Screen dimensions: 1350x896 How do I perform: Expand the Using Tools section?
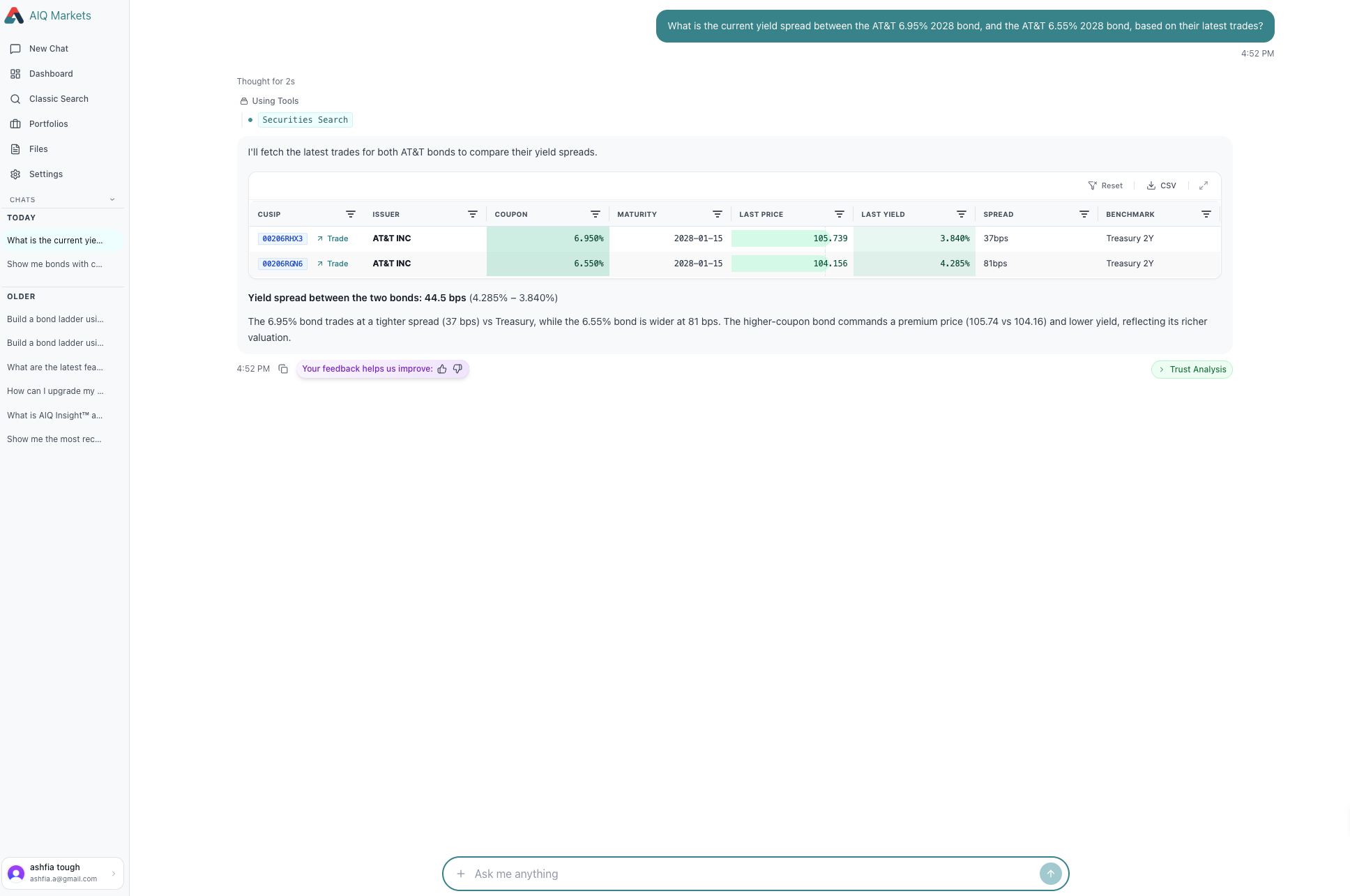tap(274, 101)
